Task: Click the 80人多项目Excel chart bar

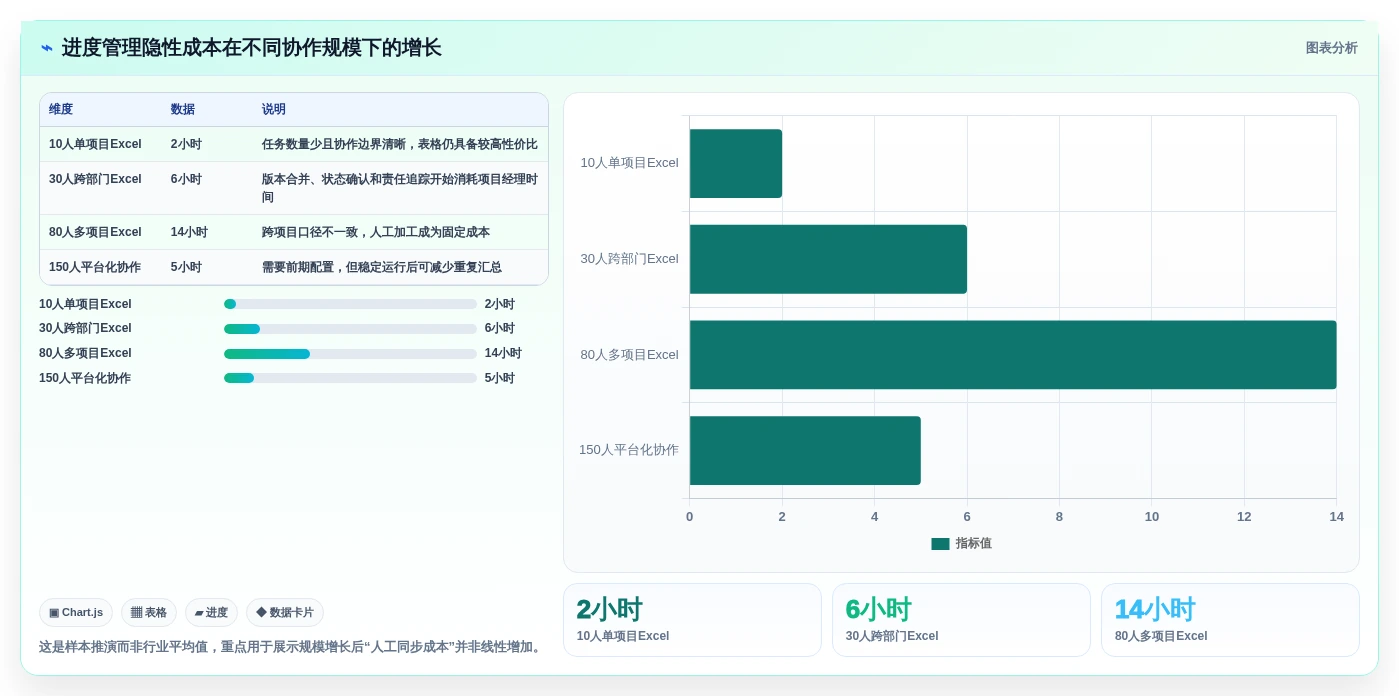Action: pos(1013,355)
